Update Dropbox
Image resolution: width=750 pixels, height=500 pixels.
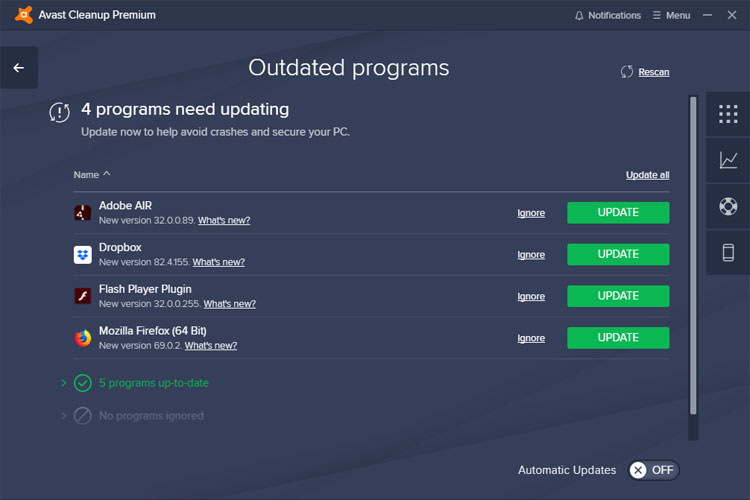618,254
